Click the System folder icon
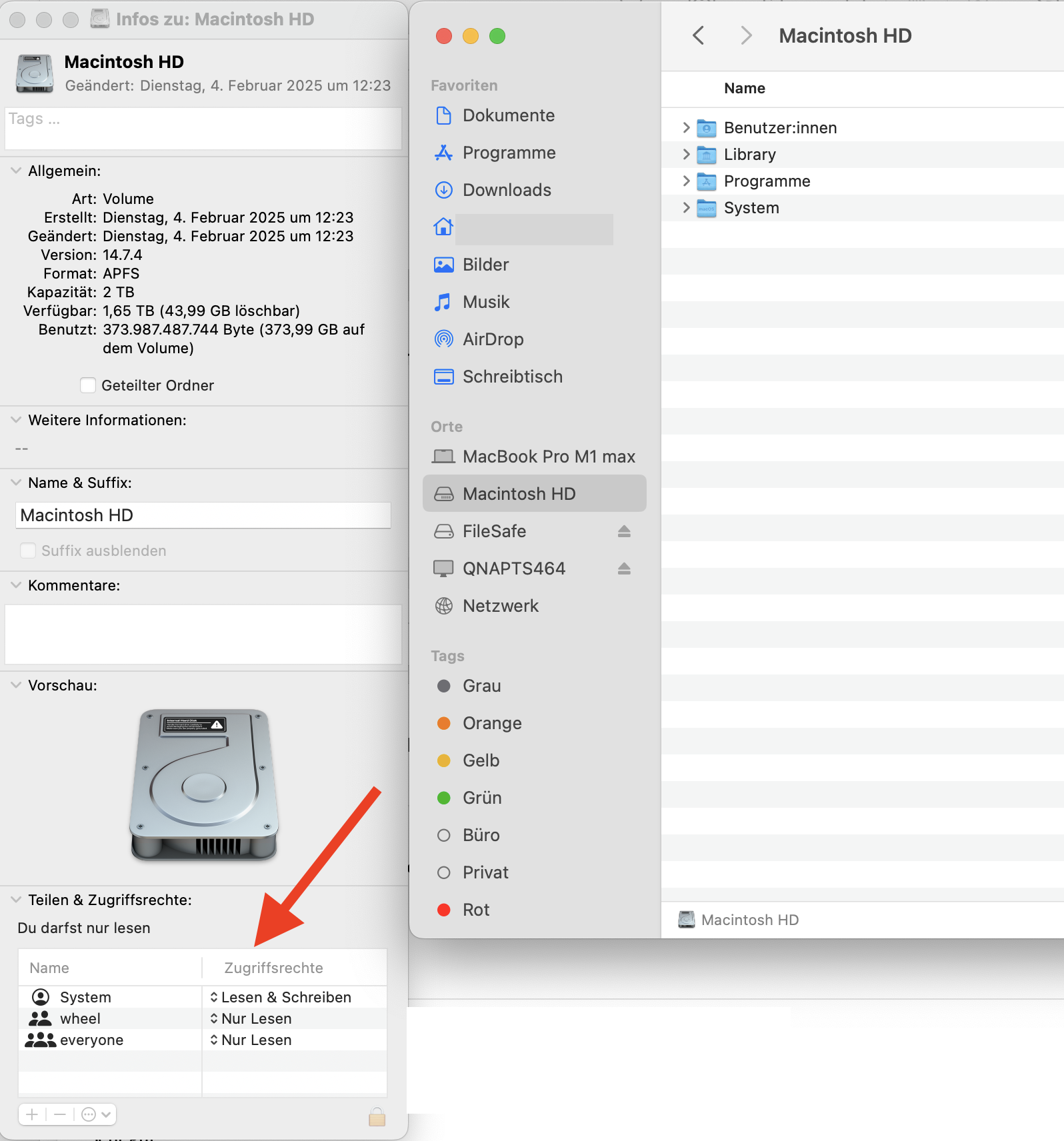The width and height of the screenshot is (1064, 1141). click(706, 208)
